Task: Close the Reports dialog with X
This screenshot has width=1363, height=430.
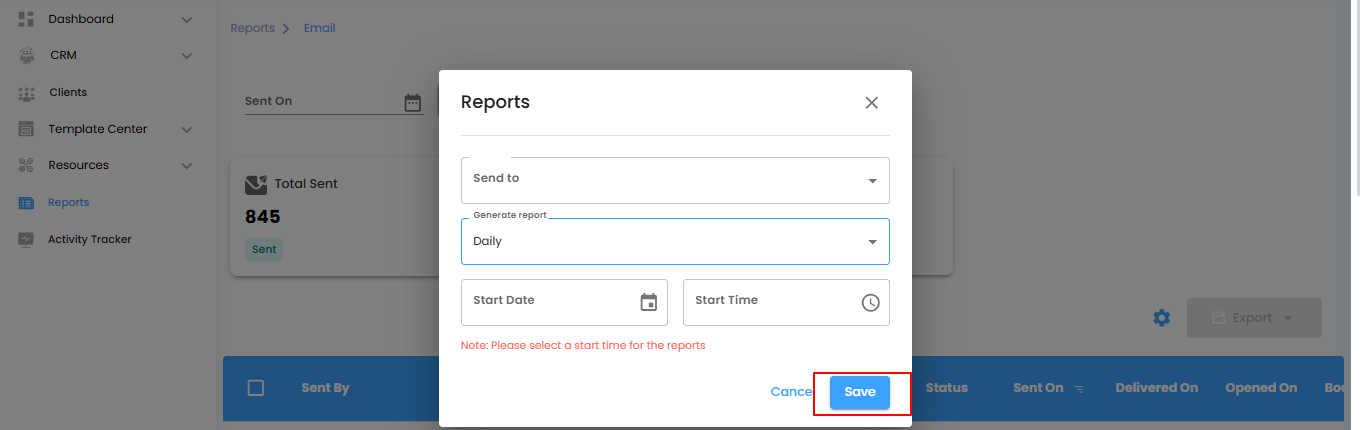Action: (x=871, y=103)
